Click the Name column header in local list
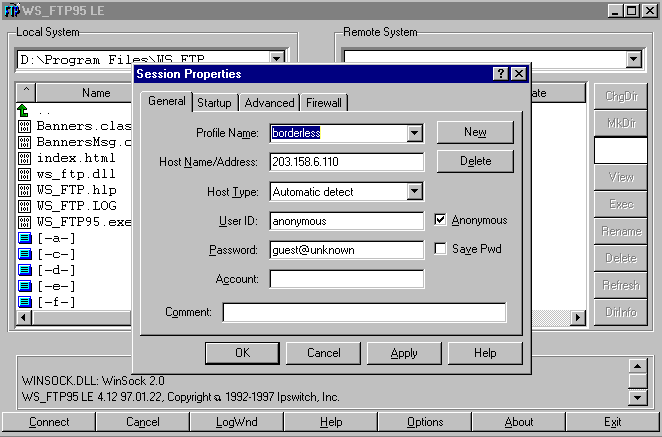Image resolution: width=662 pixels, height=437 pixels. coord(84,92)
